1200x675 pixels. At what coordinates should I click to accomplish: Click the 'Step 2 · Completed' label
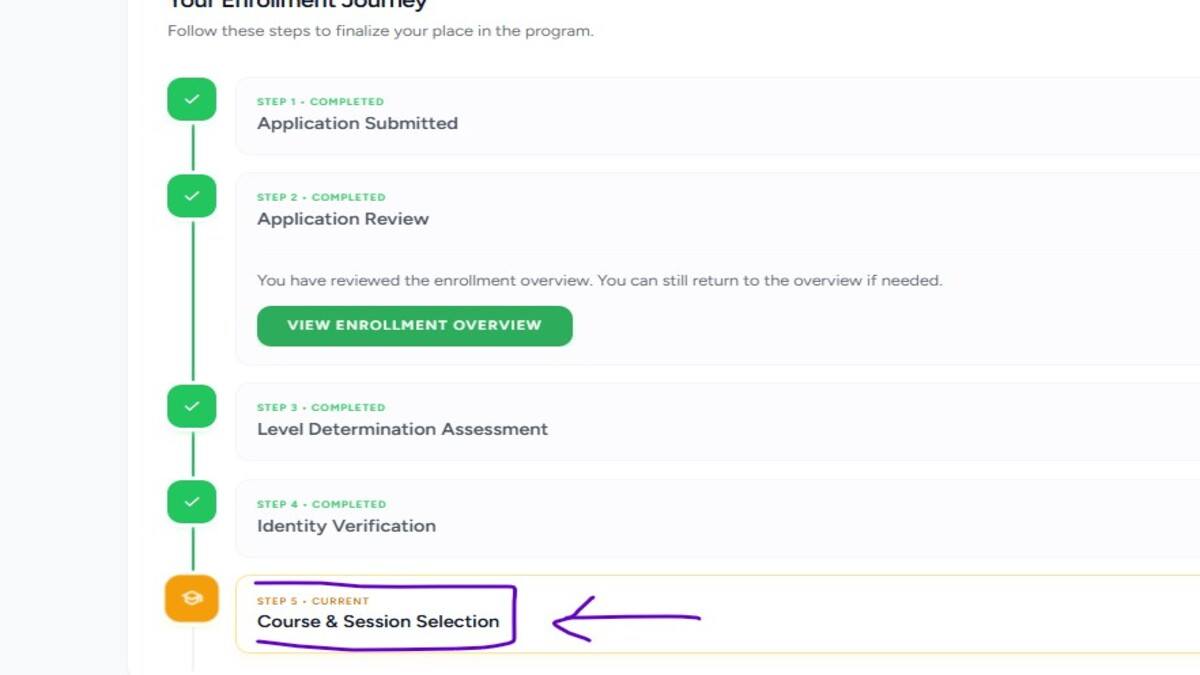click(321, 197)
